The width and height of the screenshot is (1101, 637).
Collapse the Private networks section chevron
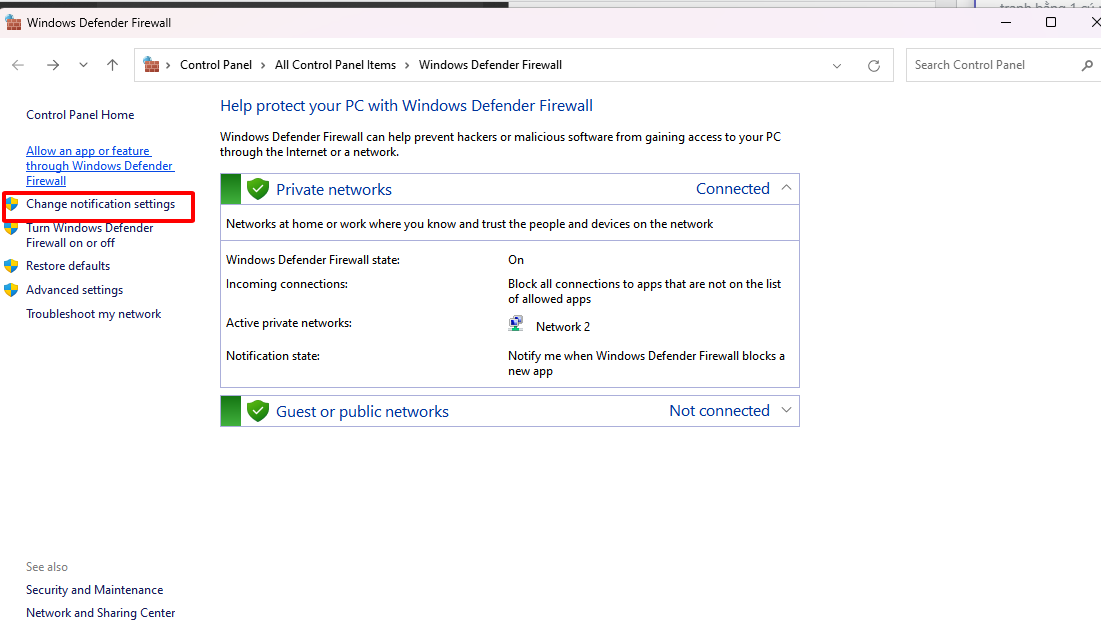click(x=786, y=188)
